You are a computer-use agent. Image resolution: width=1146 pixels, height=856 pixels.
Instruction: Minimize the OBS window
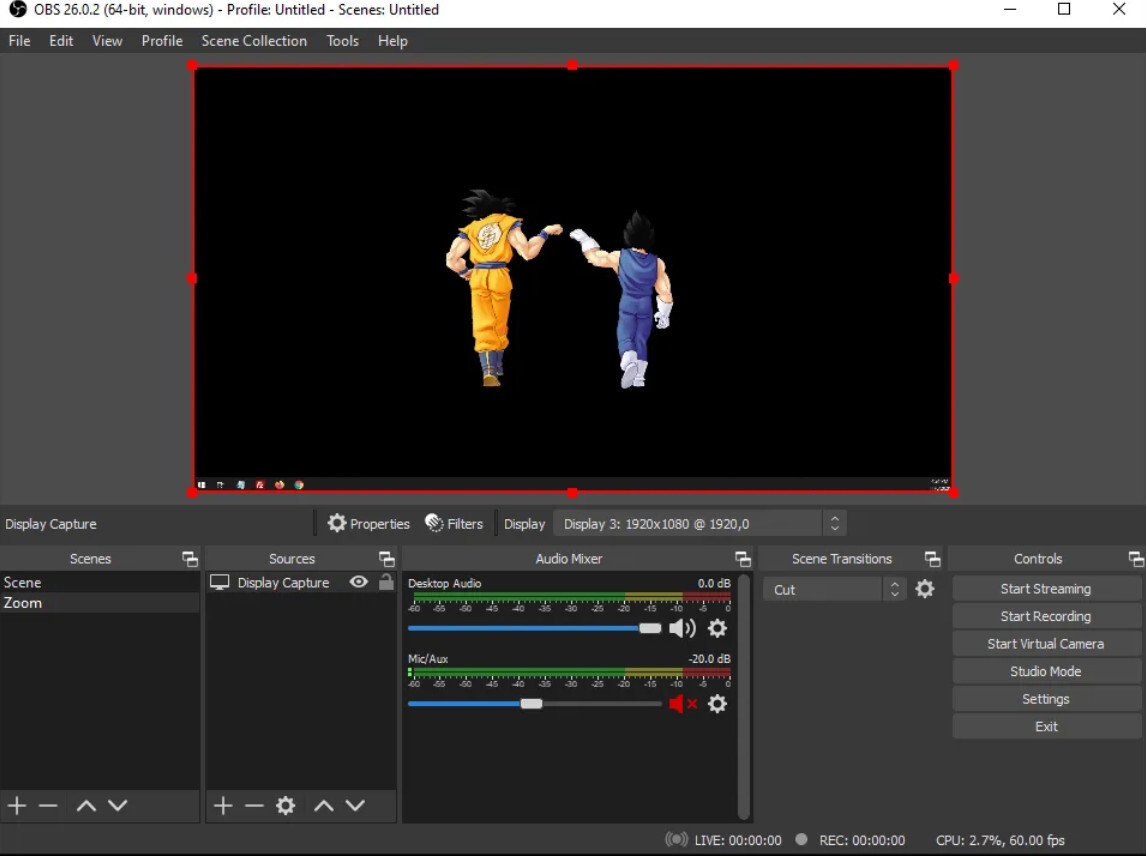1010,10
